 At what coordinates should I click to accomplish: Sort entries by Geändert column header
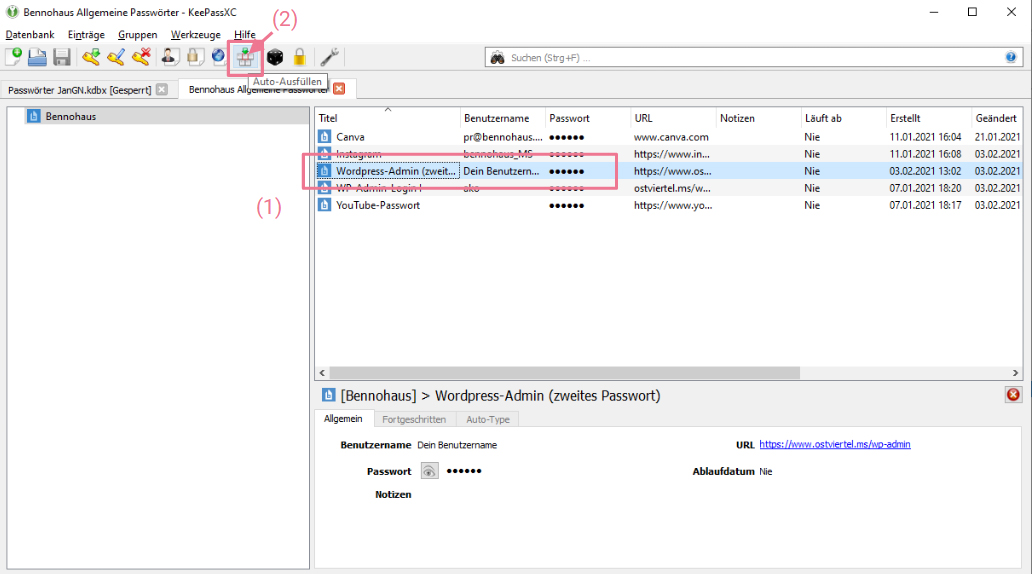pyautogui.click(x=996, y=118)
